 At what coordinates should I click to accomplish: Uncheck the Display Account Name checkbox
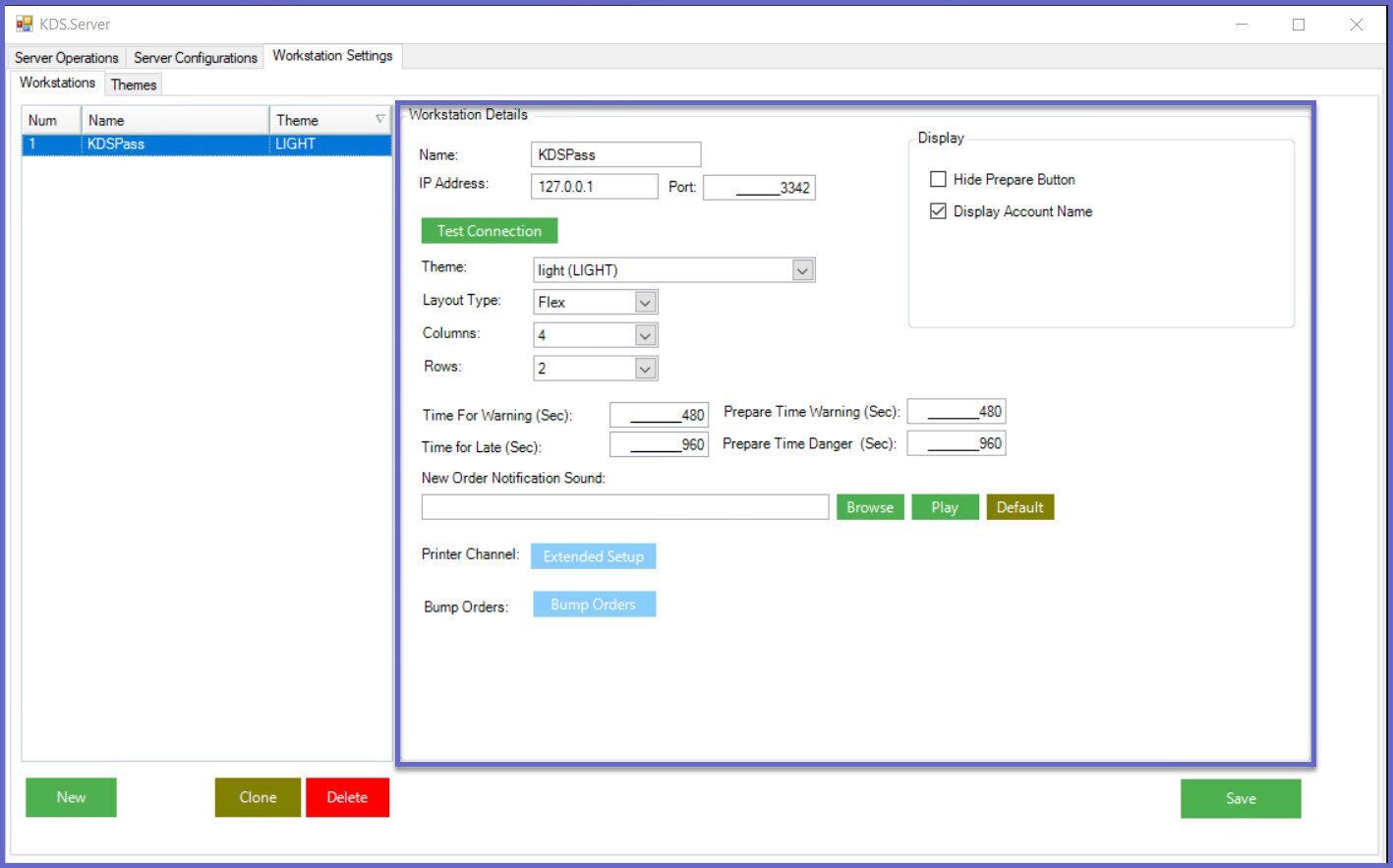[938, 211]
